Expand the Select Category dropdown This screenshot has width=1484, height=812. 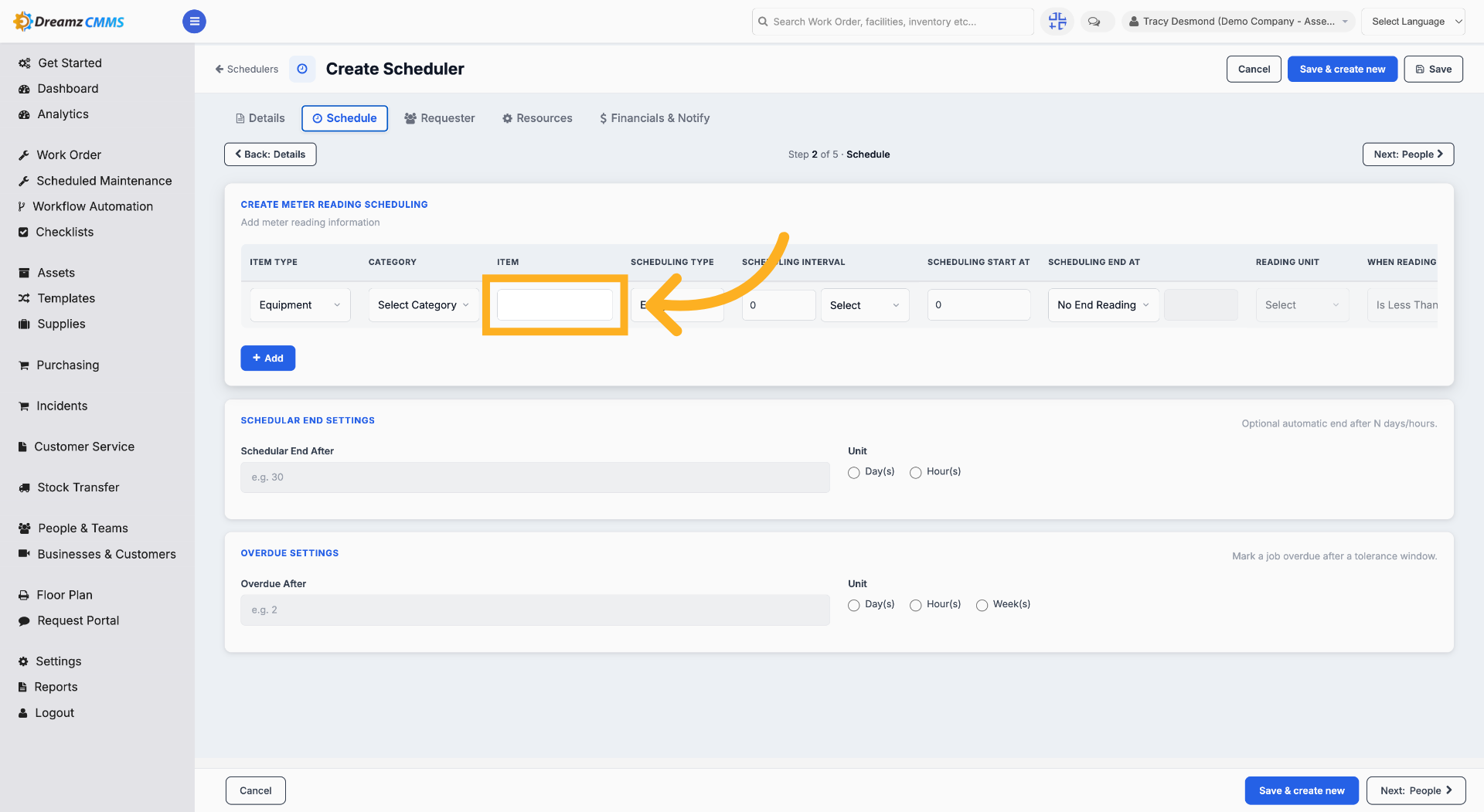(x=423, y=305)
